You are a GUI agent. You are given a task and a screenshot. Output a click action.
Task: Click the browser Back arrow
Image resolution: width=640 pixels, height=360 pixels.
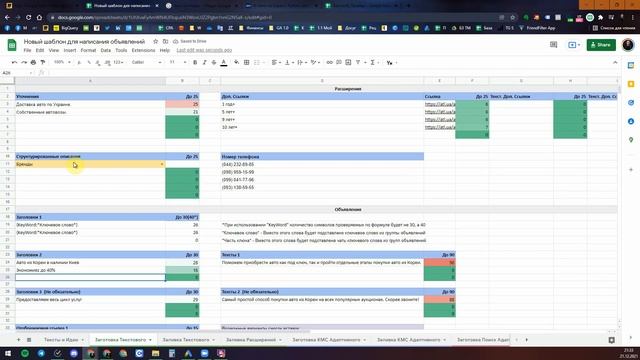point(7,18)
